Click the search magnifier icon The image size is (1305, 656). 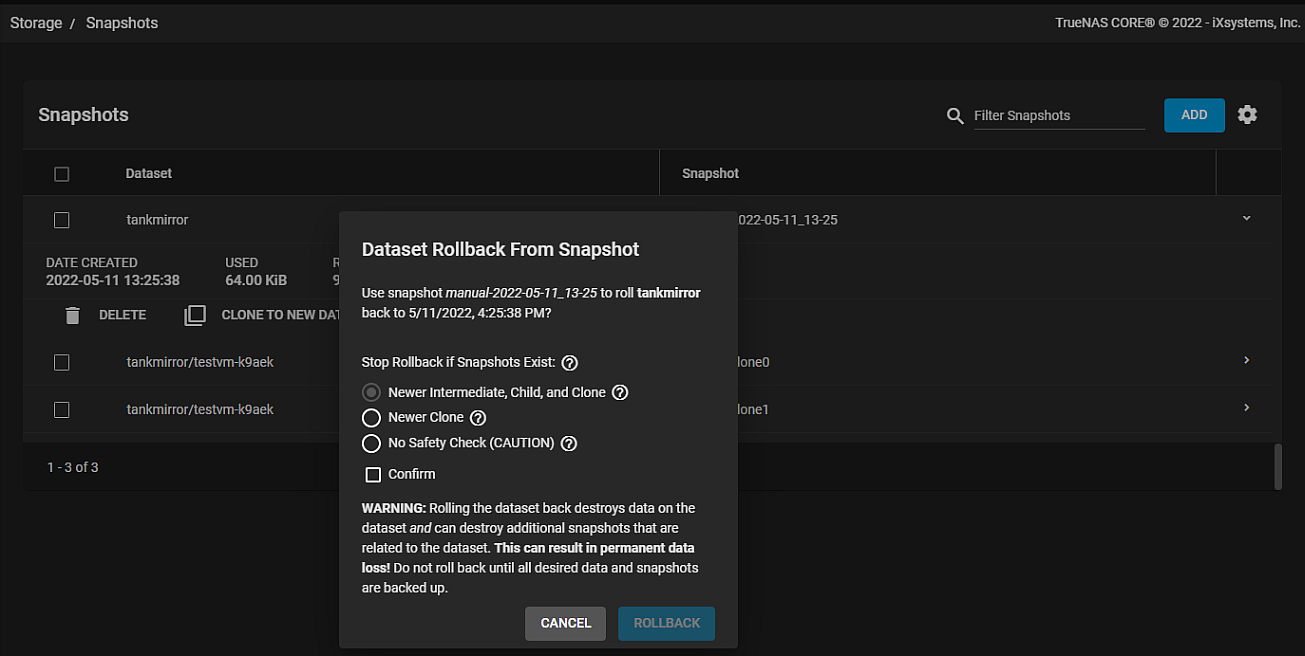click(955, 116)
